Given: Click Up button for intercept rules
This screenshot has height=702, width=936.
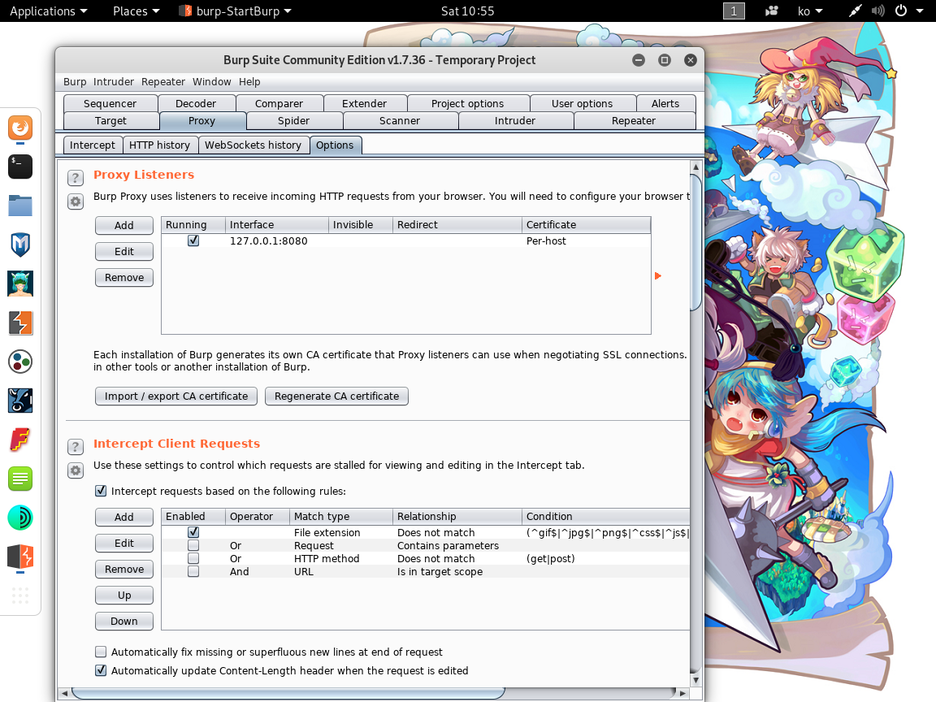Looking at the screenshot, I should pyautogui.click(x=124, y=595).
